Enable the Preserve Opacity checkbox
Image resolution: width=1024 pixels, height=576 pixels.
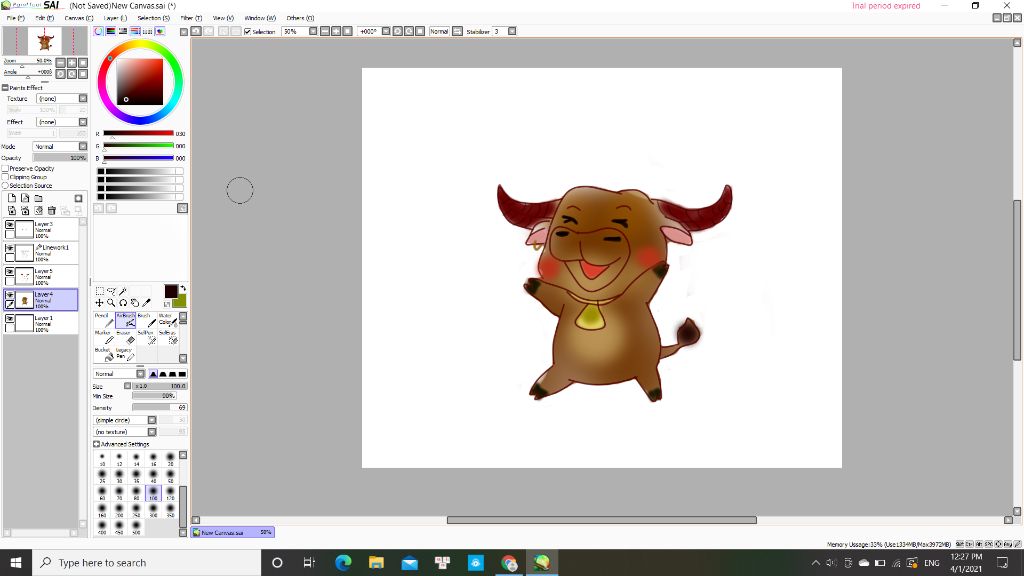5,168
